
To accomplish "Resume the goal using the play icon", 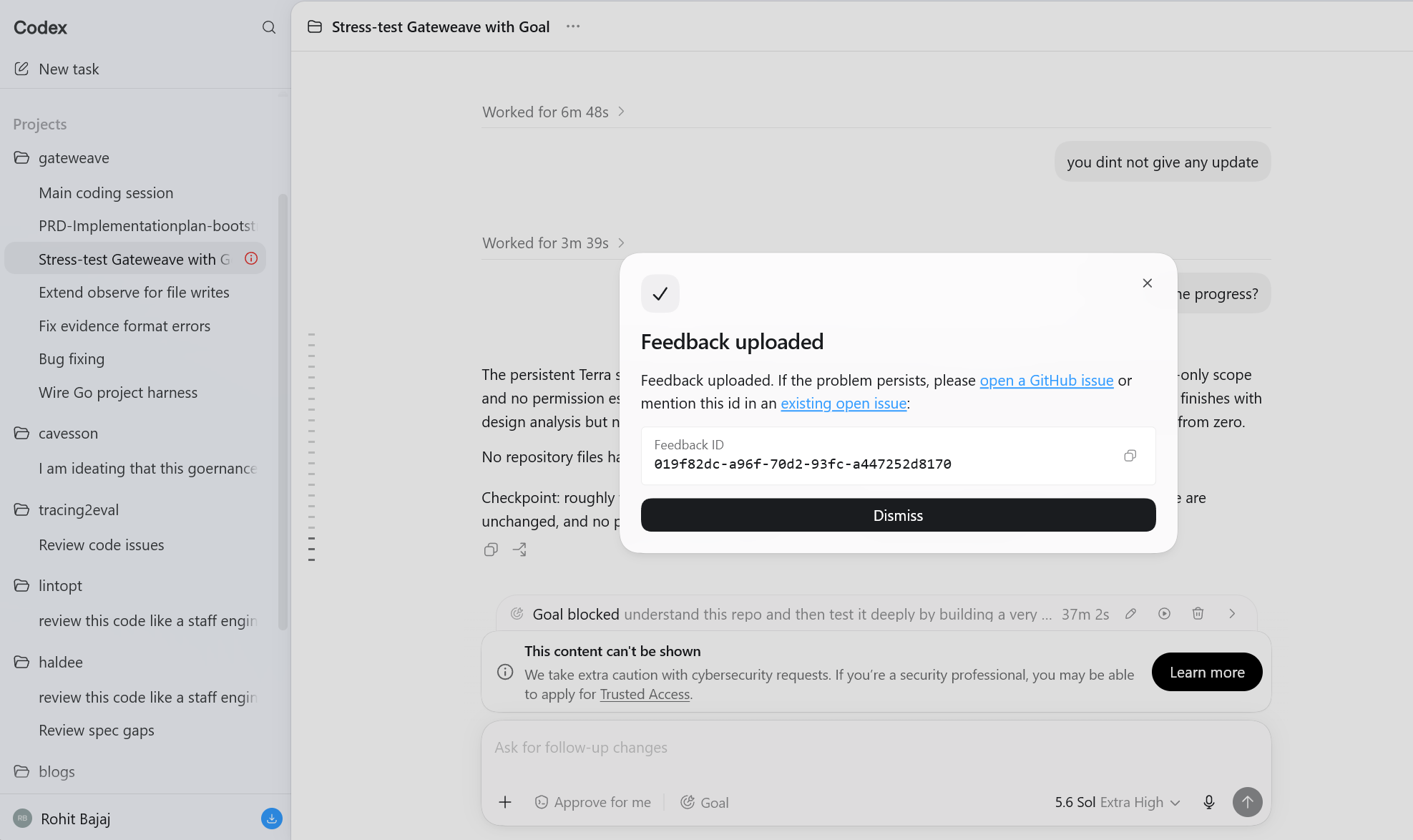I will click(x=1164, y=613).
